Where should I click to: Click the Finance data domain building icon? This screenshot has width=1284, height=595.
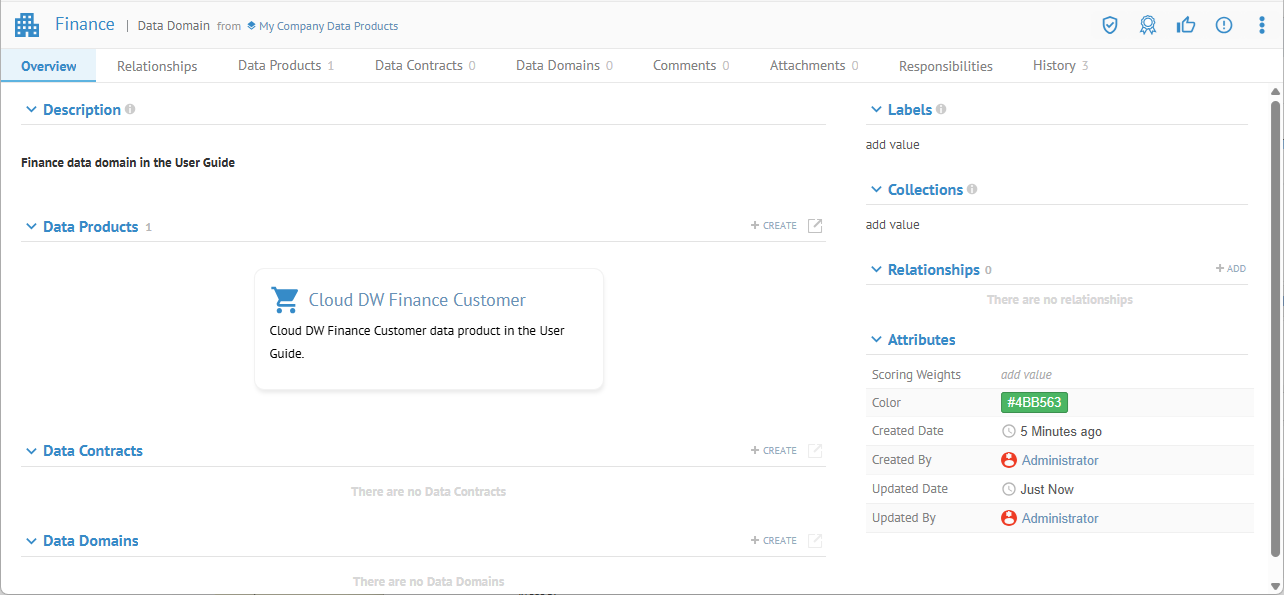[27, 25]
